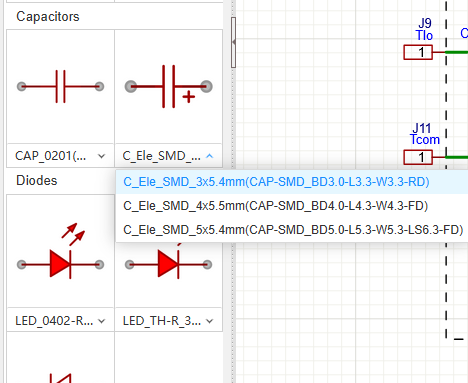Screen dimensions: 468x383
Task: Pick the LED symbol with emission arrows
Action: coord(60,252)
